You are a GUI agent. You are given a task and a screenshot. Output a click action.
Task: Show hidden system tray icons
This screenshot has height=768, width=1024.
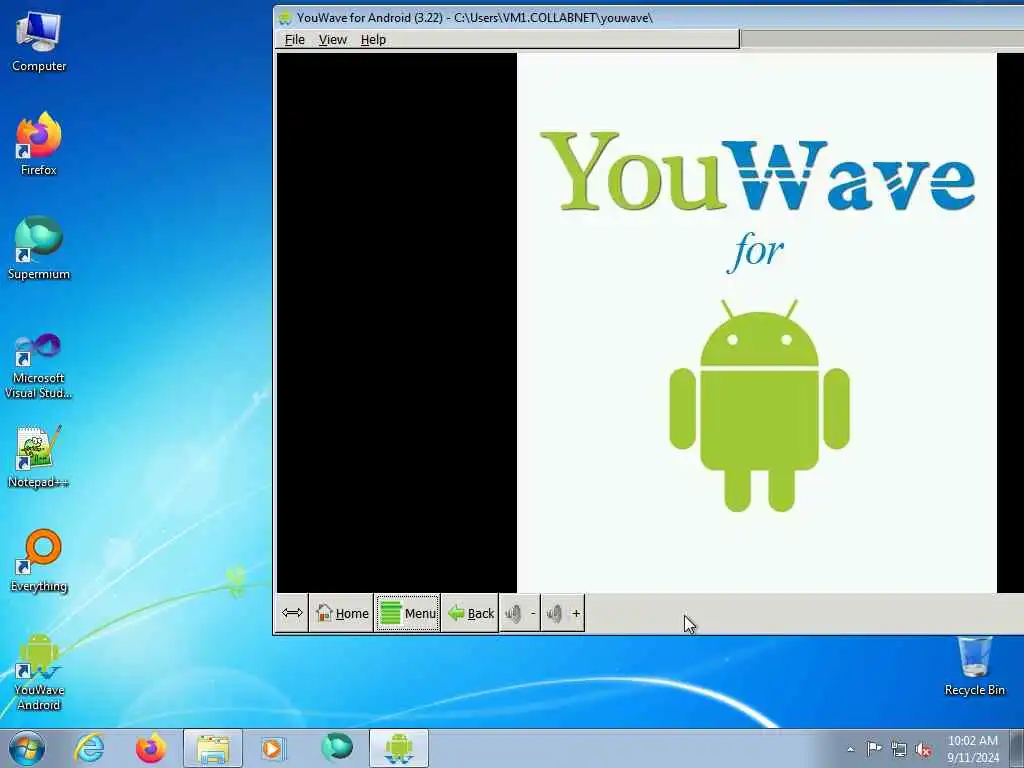[x=850, y=749]
